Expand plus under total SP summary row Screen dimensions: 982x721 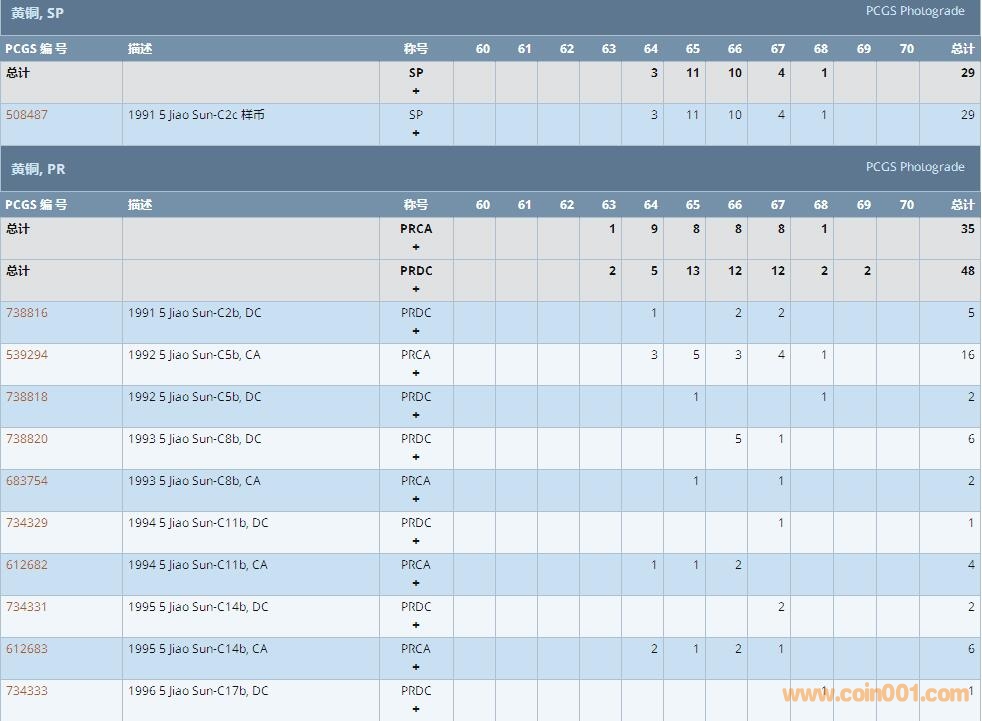pyautogui.click(x=416, y=91)
